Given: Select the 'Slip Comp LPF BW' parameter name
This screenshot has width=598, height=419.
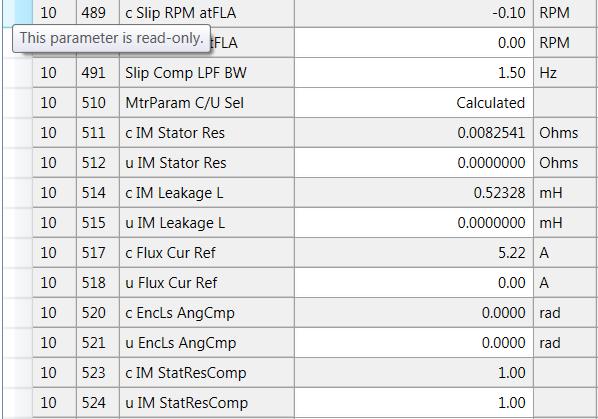Looking at the screenshot, I should coord(186,73).
